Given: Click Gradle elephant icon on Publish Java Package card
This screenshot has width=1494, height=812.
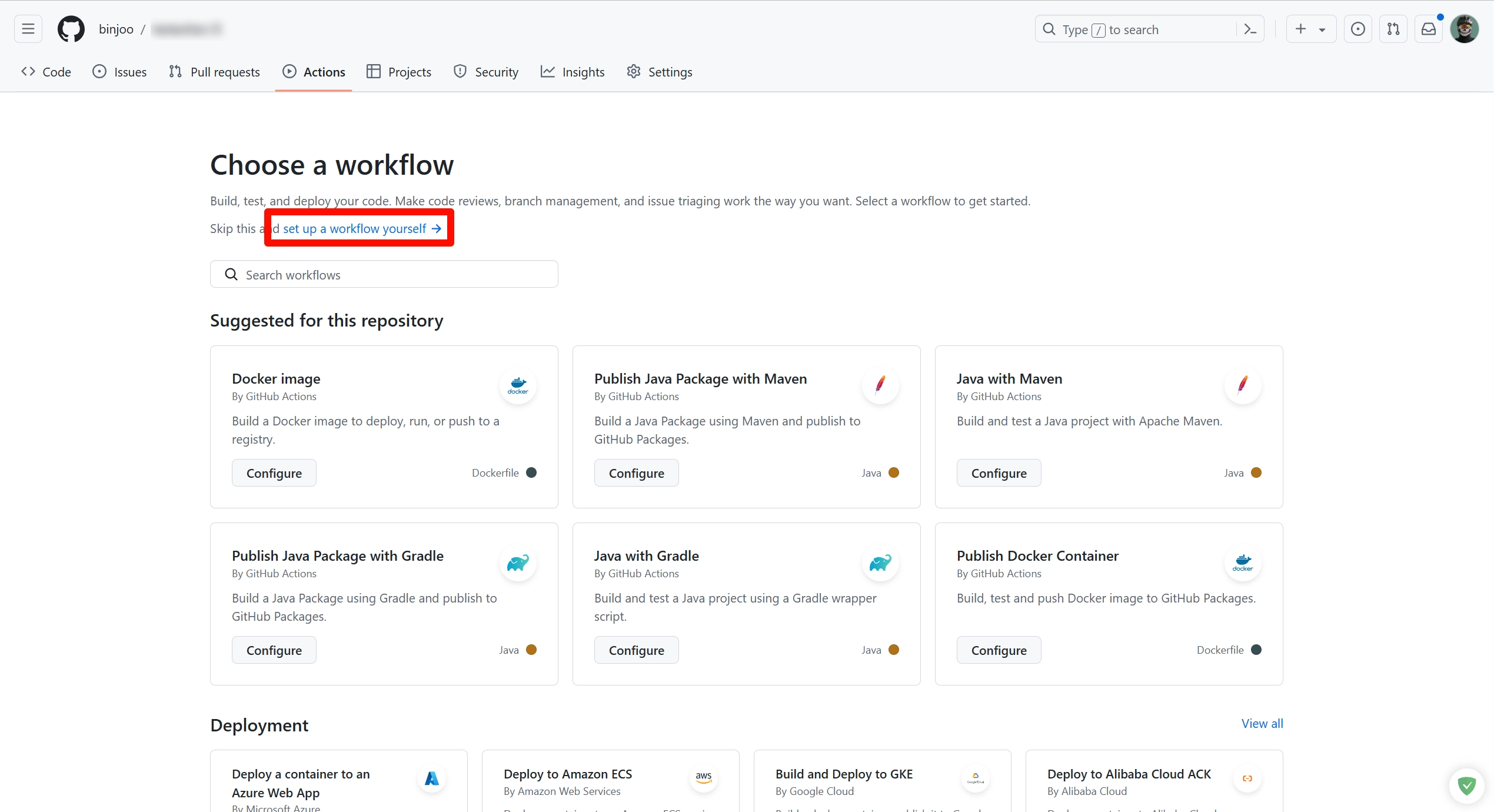Looking at the screenshot, I should 518,563.
